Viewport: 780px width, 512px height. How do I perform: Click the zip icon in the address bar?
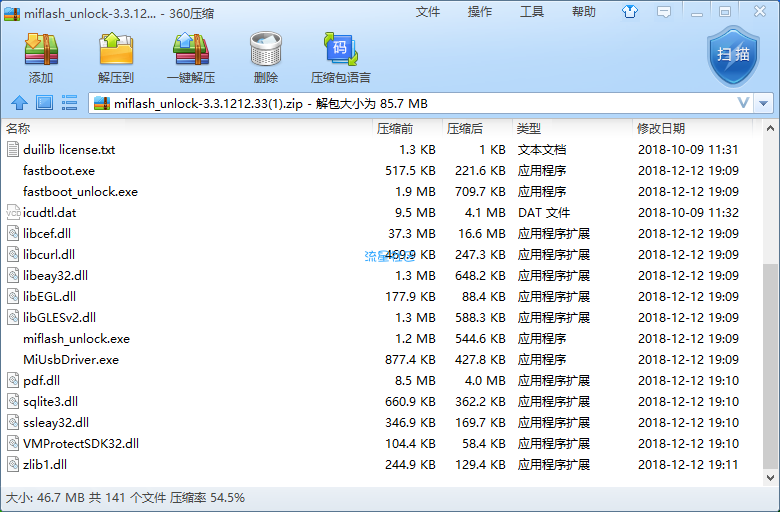(x=102, y=103)
